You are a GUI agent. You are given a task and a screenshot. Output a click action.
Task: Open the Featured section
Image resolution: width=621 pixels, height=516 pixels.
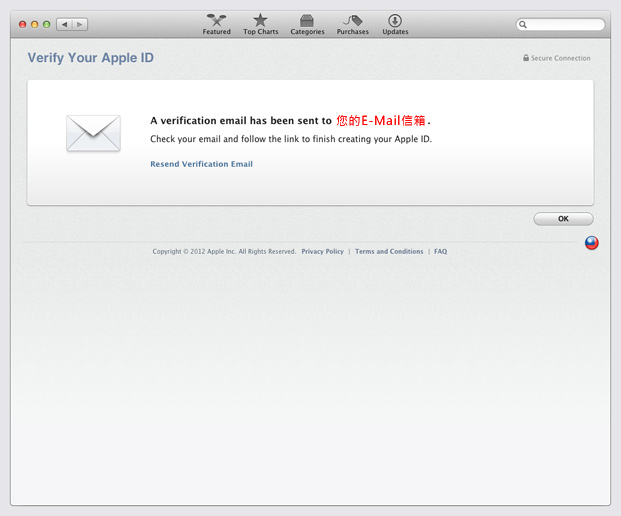216,25
